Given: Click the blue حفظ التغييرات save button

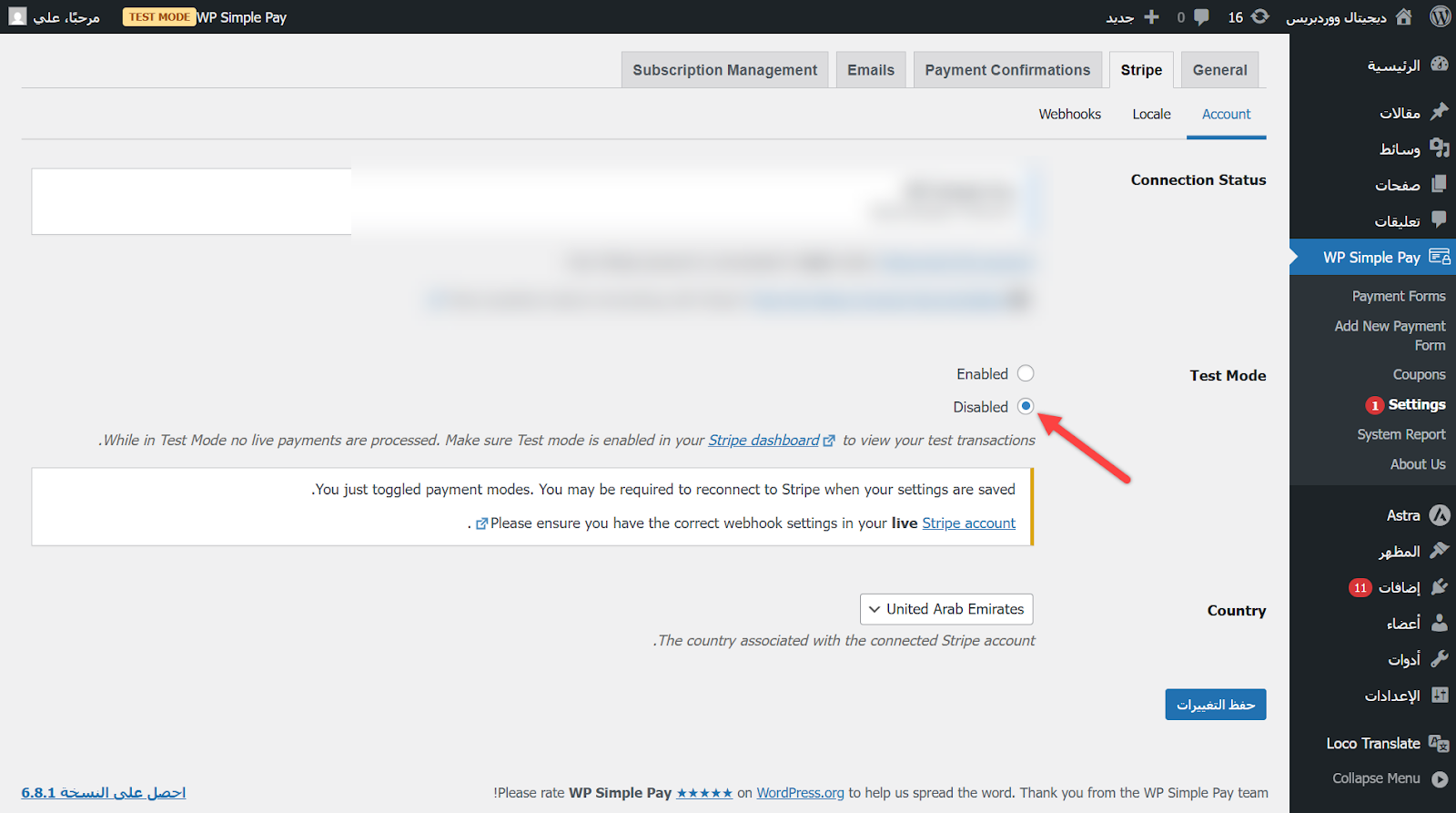Looking at the screenshot, I should (x=1215, y=705).
